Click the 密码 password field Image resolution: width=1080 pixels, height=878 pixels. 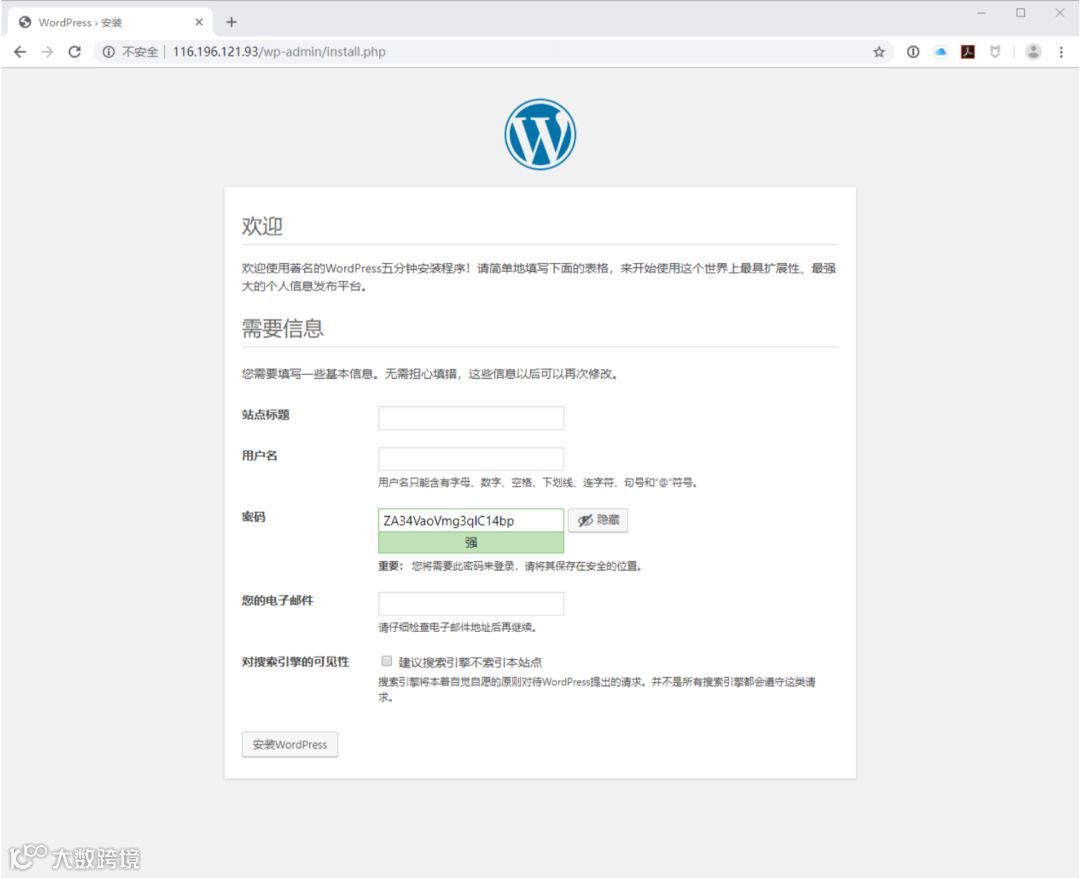(x=471, y=520)
